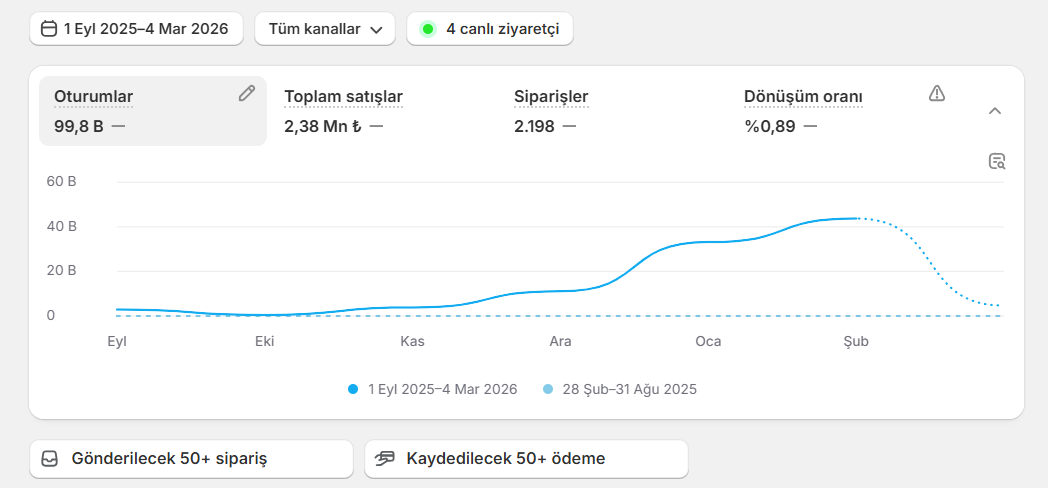
Task: Open the Tüm kanallar dropdown
Action: coord(325,29)
